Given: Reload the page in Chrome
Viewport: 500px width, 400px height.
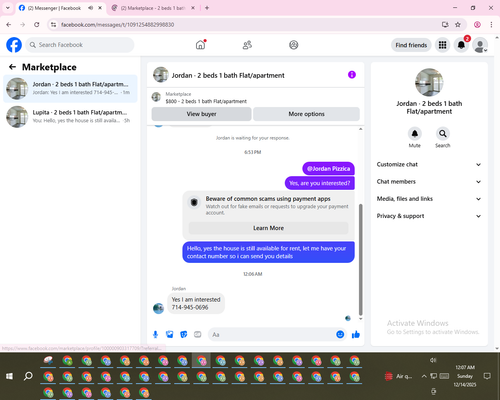Looking at the screenshot, I should tap(37, 25).
